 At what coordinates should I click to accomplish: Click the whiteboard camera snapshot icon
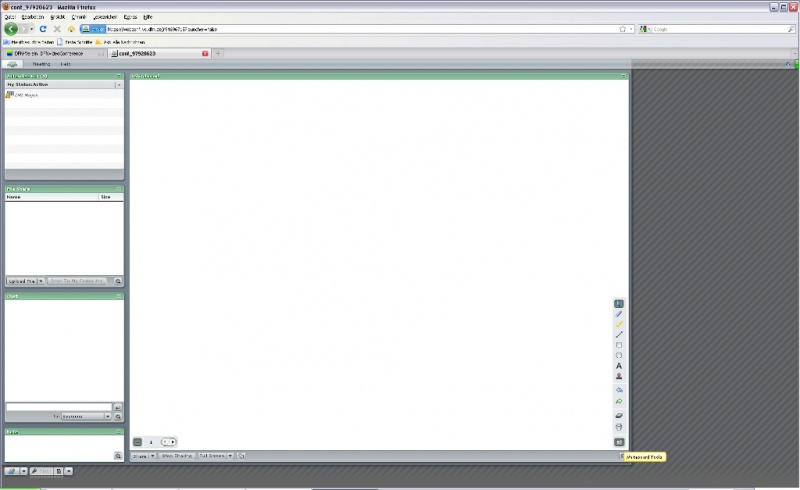pyautogui.click(x=619, y=442)
